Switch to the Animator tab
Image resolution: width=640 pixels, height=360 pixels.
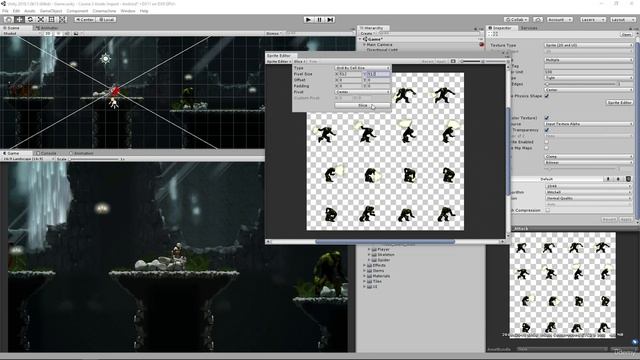click(x=48, y=28)
